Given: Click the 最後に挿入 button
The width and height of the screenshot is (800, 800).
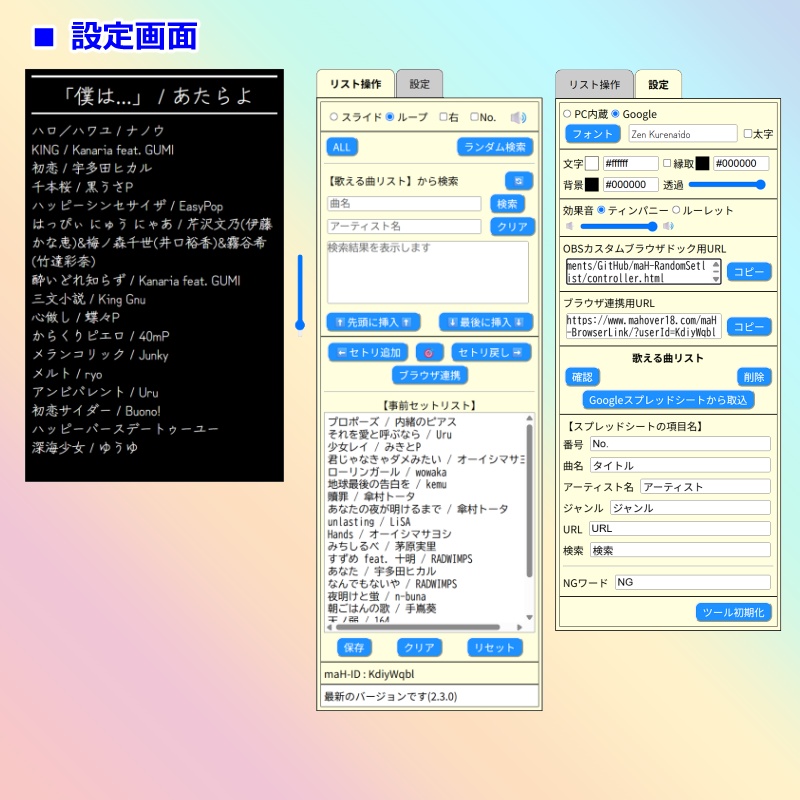Looking at the screenshot, I should pos(486,322).
